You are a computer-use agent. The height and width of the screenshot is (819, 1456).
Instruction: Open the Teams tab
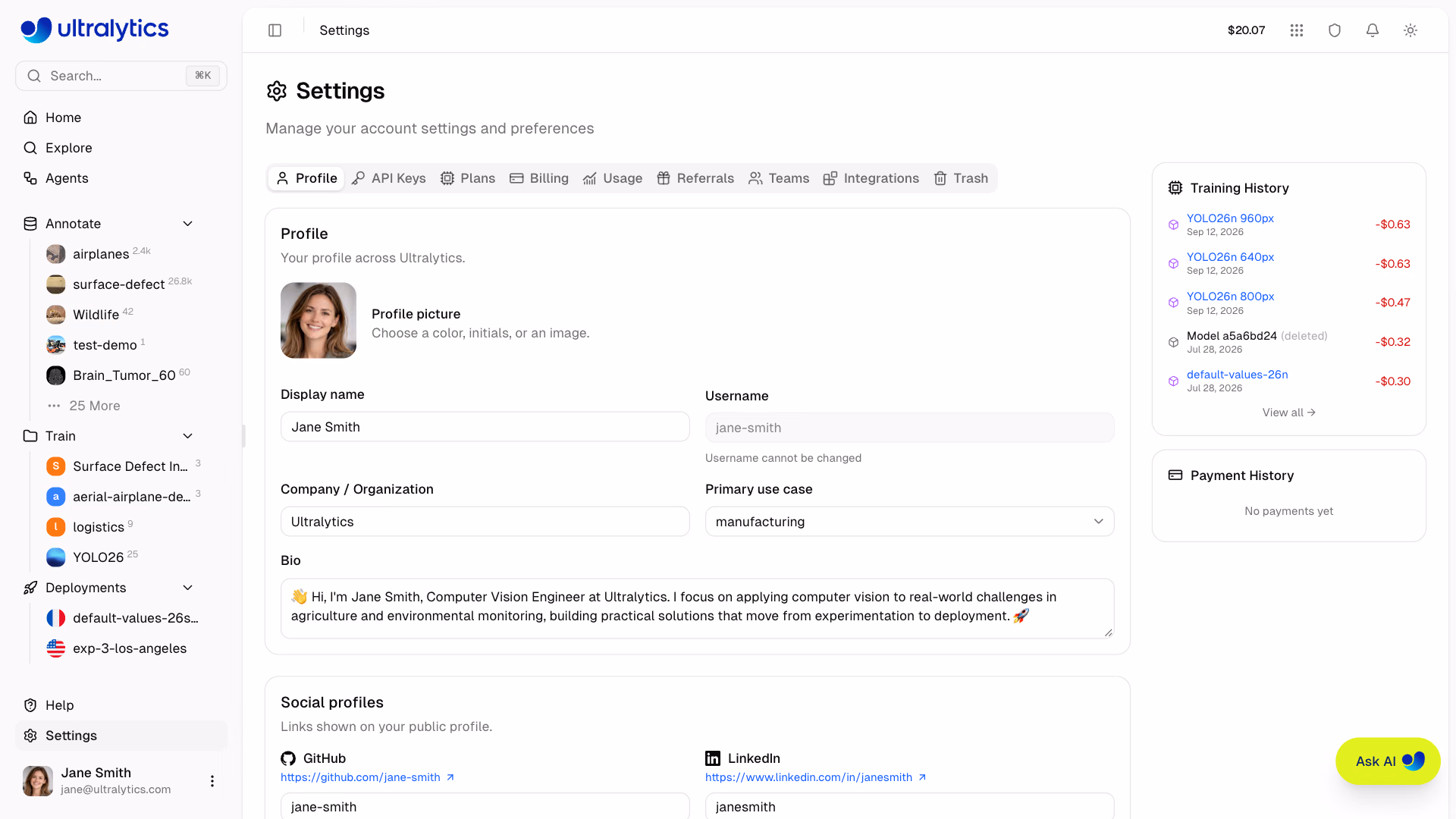(779, 178)
